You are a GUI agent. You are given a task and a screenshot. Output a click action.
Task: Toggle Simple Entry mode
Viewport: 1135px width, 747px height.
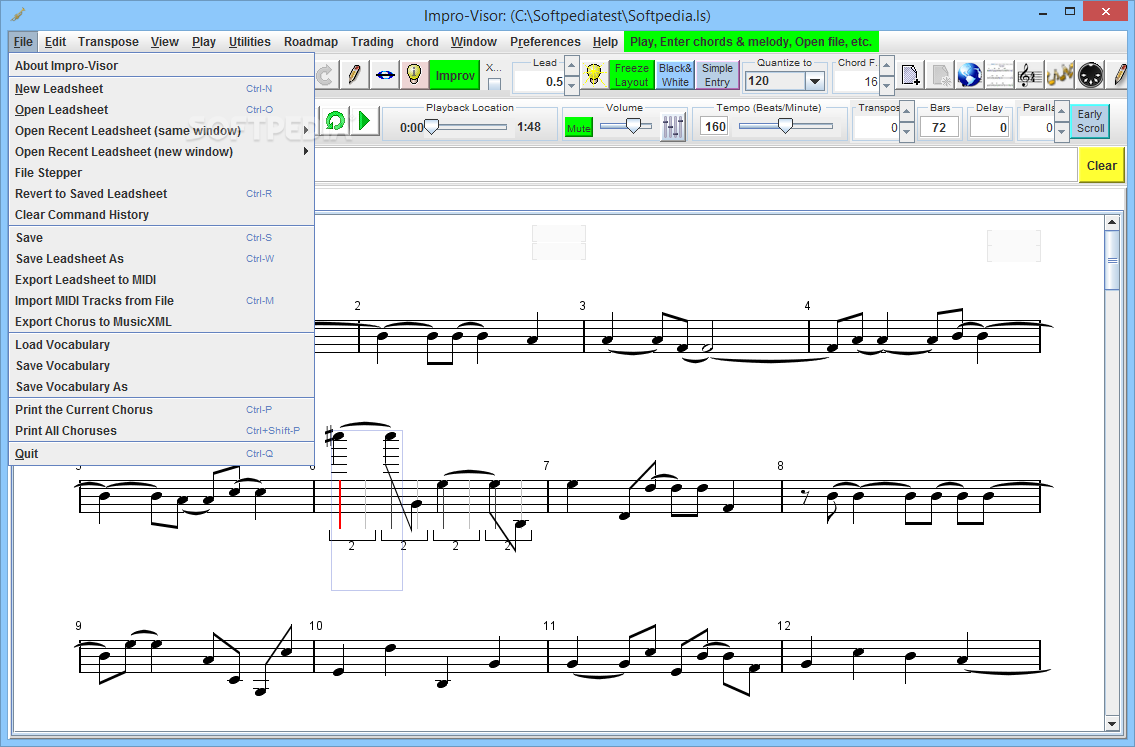click(x=717, y=75)
